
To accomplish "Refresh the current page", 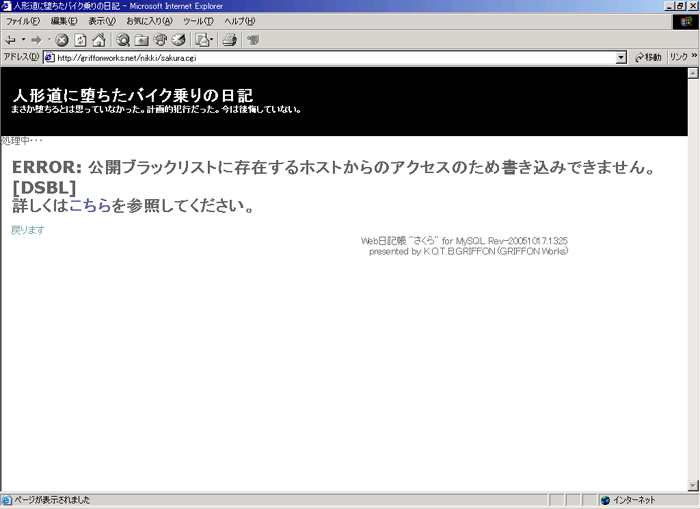I will [x=80, y=40].
